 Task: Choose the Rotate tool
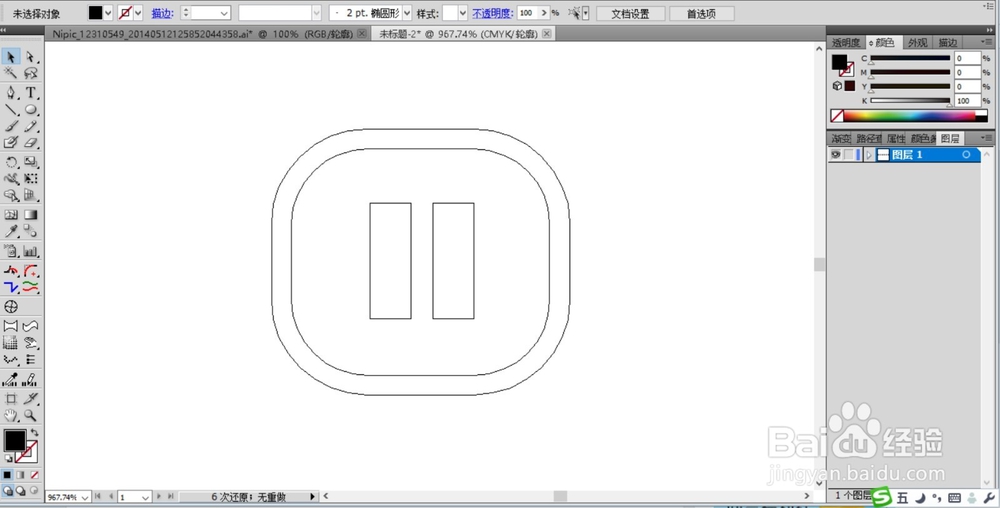coord(11,162)
